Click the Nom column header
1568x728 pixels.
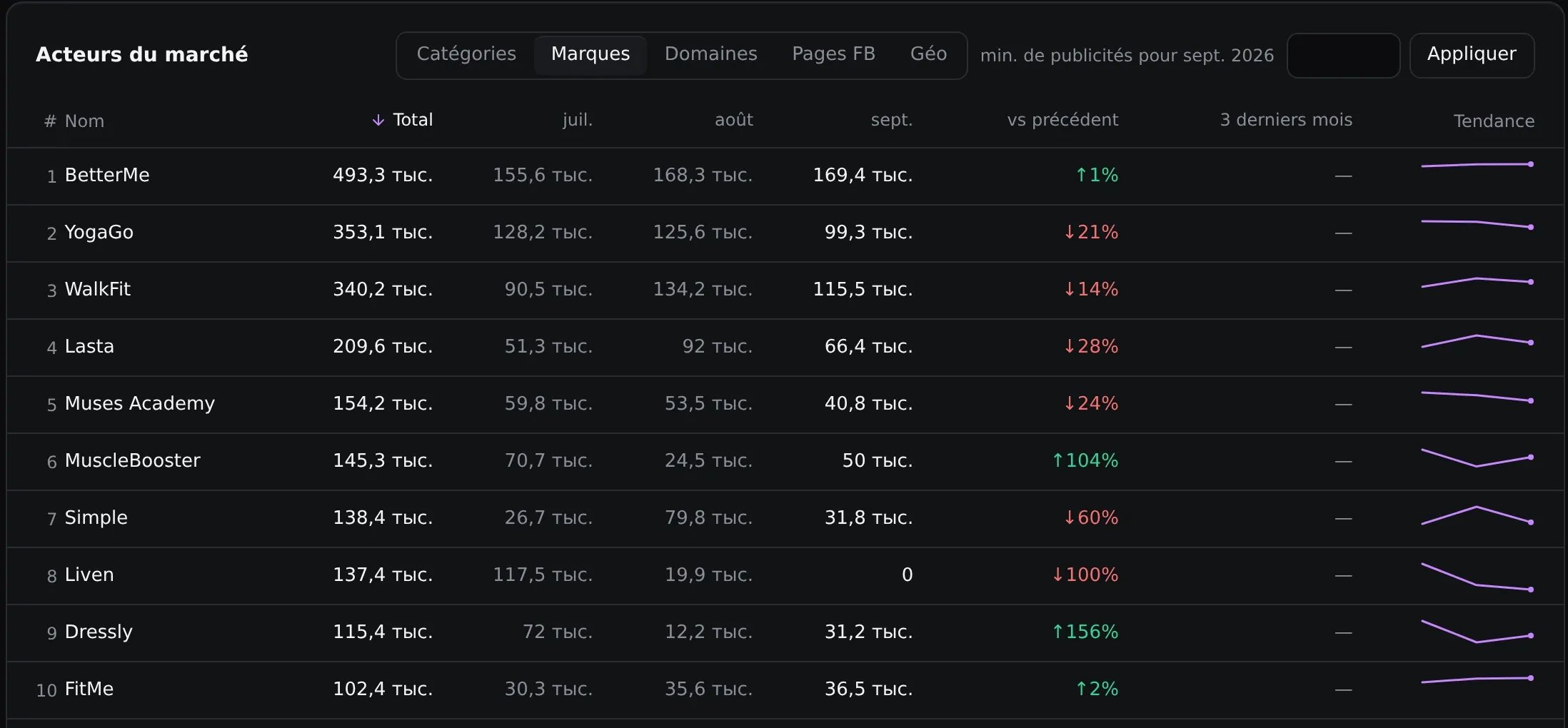pyautogui.click(x=84, y=121)
